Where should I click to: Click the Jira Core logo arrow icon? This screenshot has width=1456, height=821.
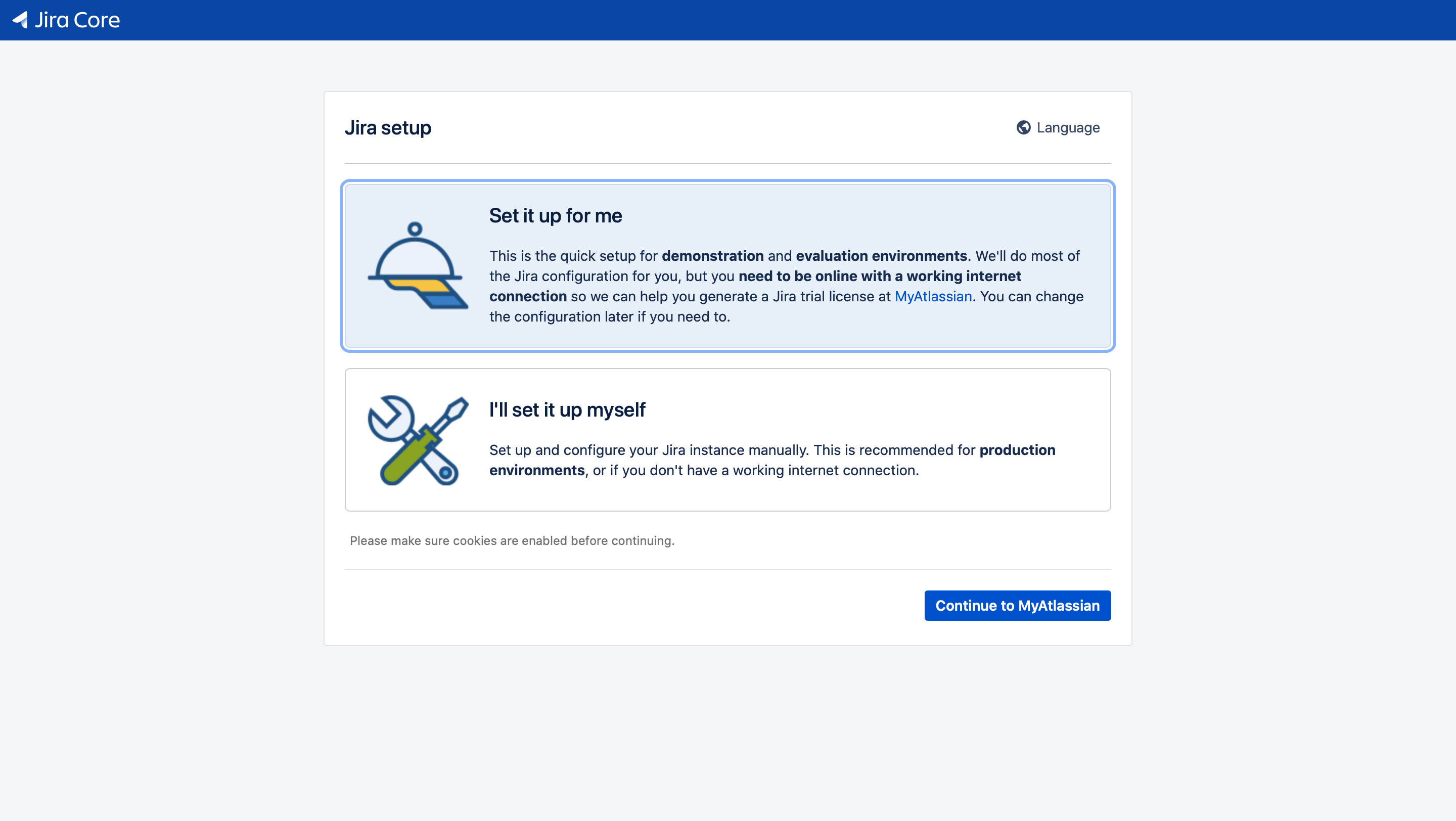[x=20, y=20]
